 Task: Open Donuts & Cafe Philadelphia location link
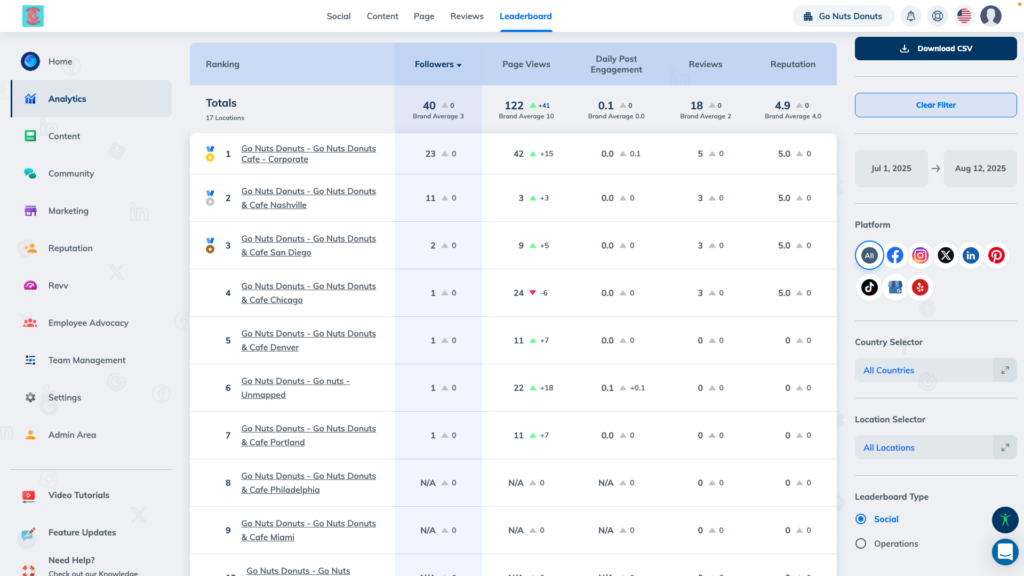pos(308,483)
